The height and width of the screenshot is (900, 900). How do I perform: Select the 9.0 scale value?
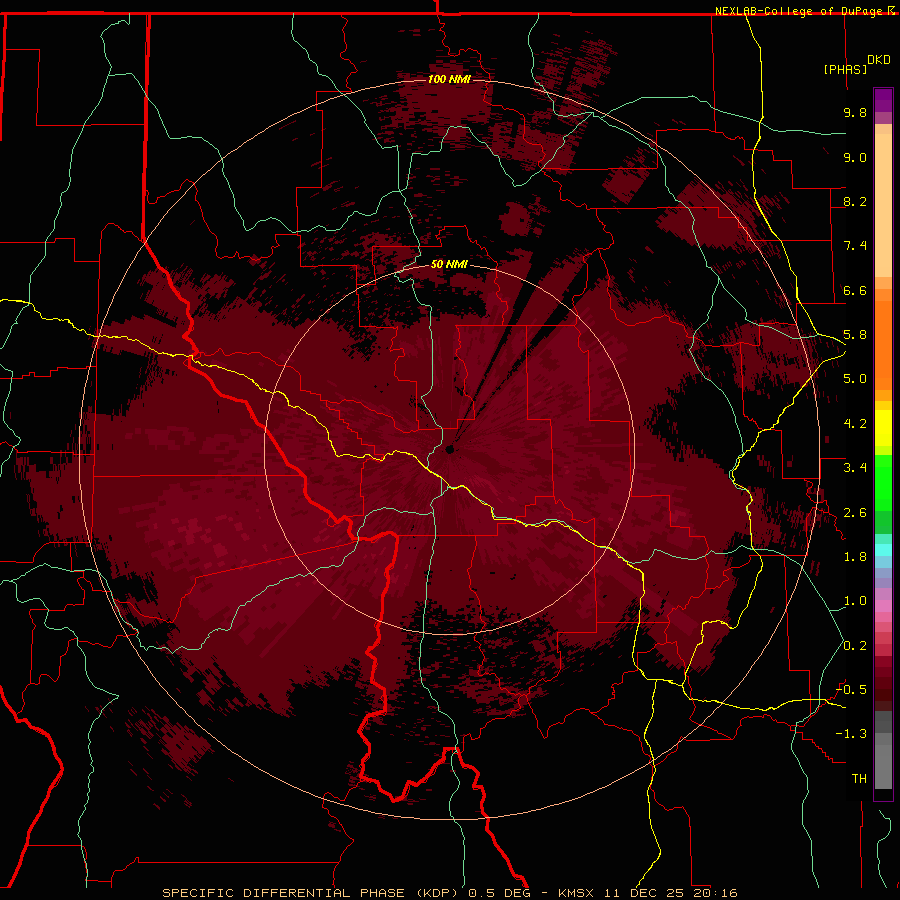point(855,157)
